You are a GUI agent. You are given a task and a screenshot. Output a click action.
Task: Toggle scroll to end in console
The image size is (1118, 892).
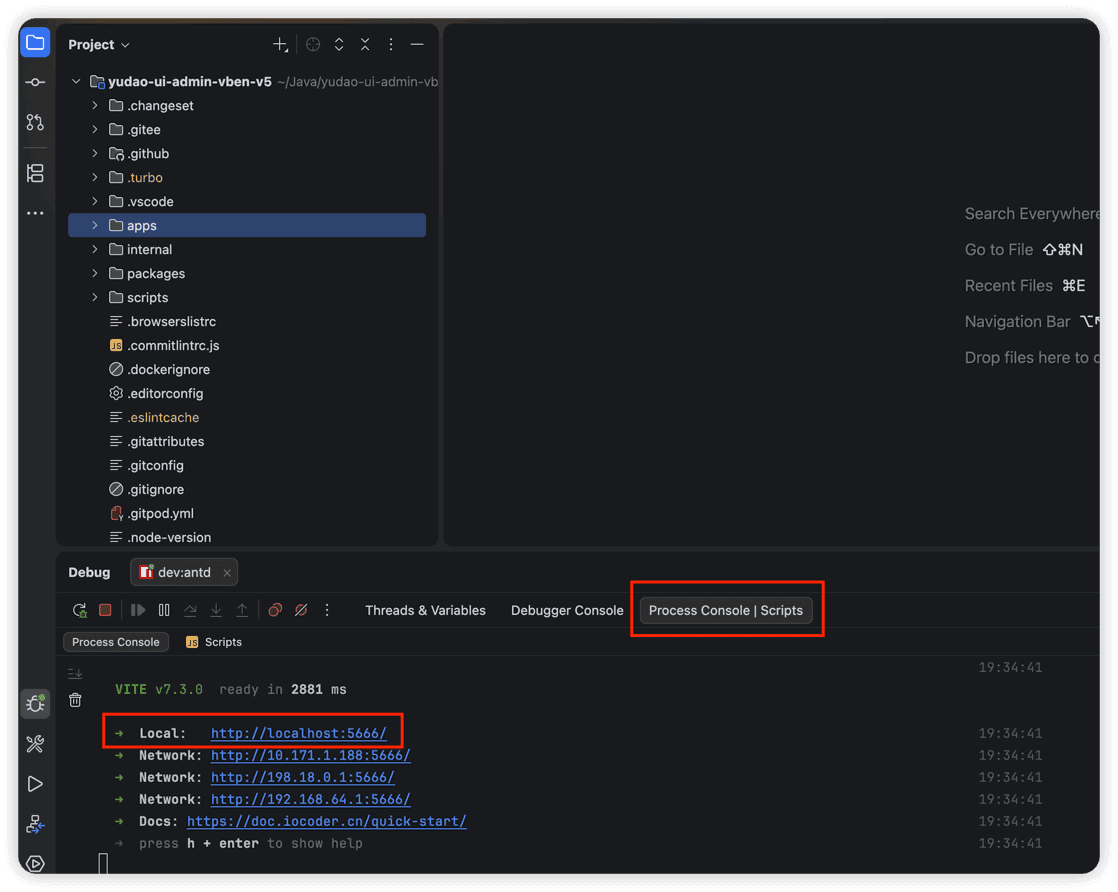(76, 673)
